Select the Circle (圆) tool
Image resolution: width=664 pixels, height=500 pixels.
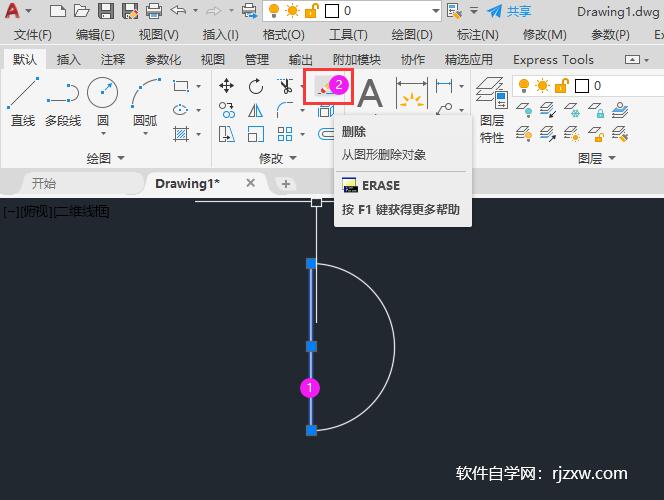[102, 101]
